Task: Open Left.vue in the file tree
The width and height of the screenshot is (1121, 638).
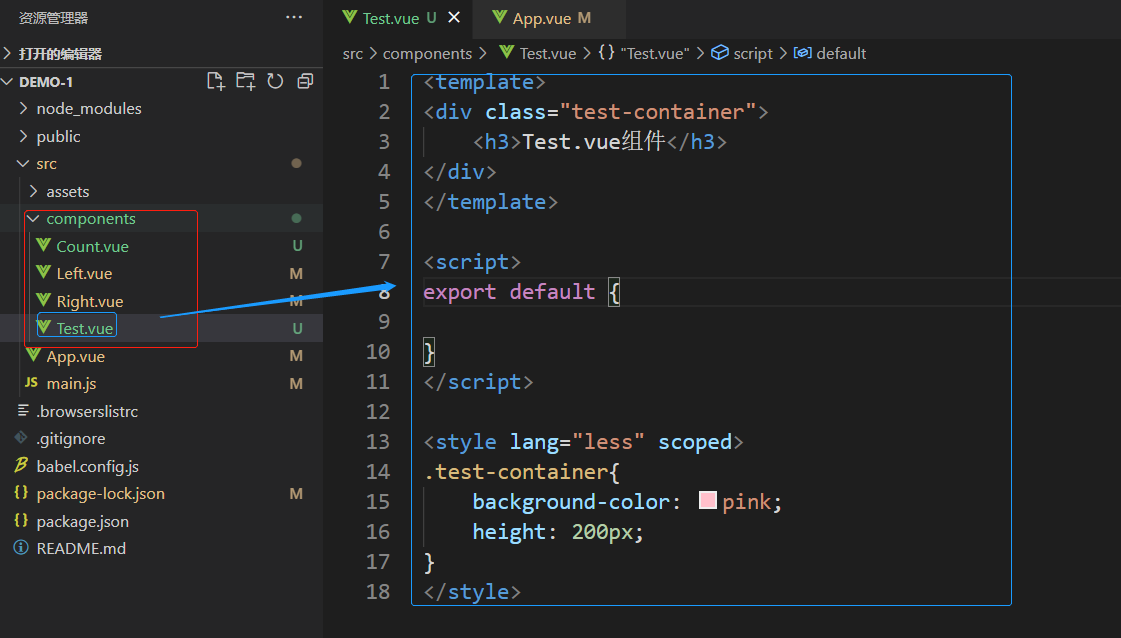Action: (84, 274)
